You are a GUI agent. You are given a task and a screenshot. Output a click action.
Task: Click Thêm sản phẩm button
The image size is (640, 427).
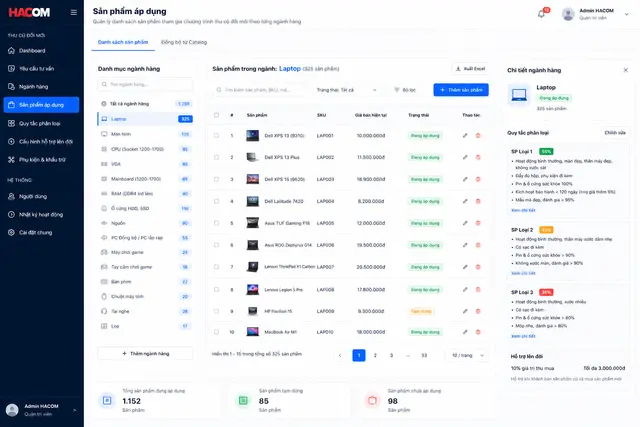point(461,90)
